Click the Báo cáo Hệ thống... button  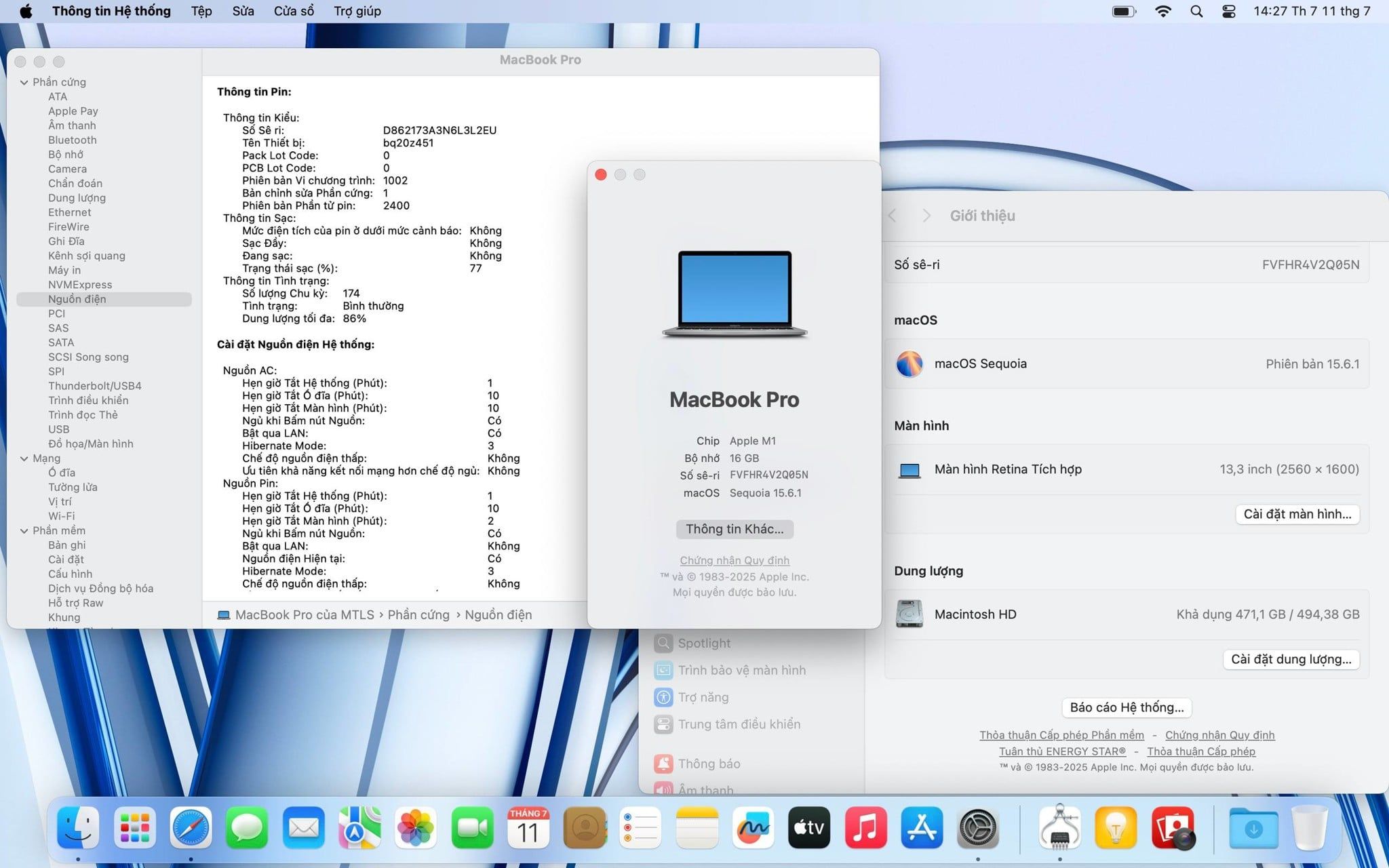tap(1127, 707)
